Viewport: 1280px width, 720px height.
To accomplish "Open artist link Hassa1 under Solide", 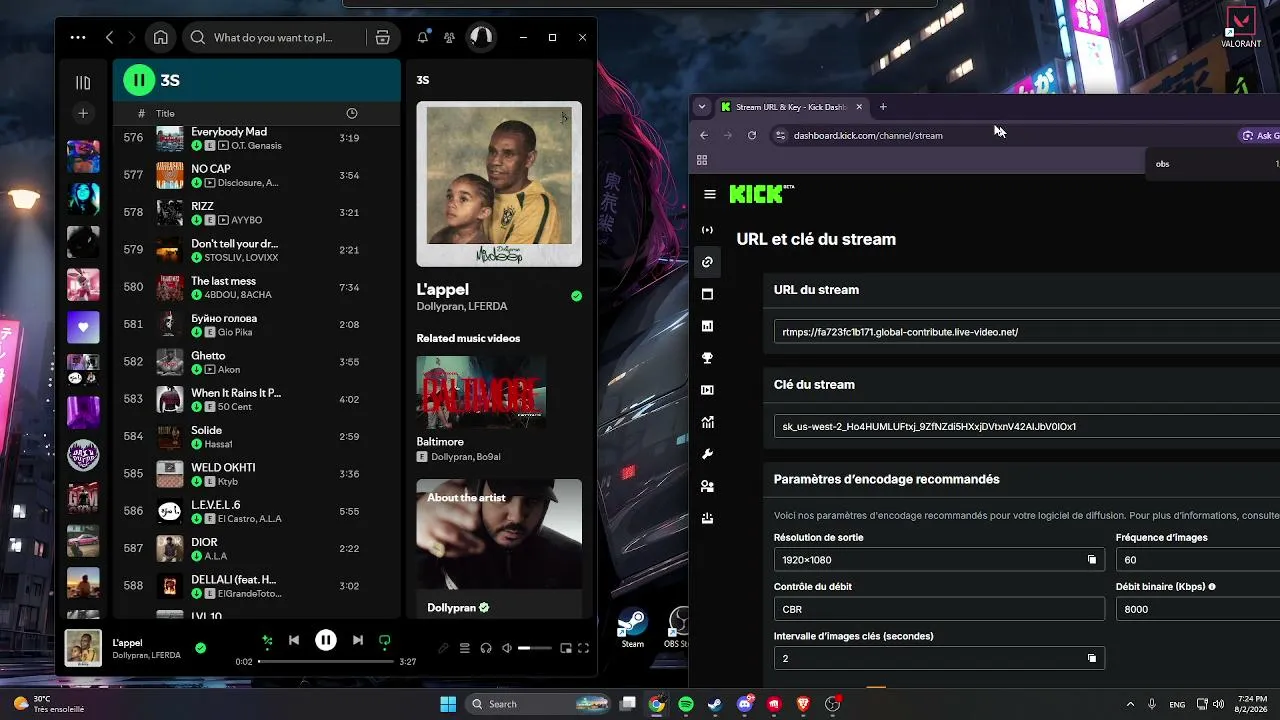I will (219, 444).
